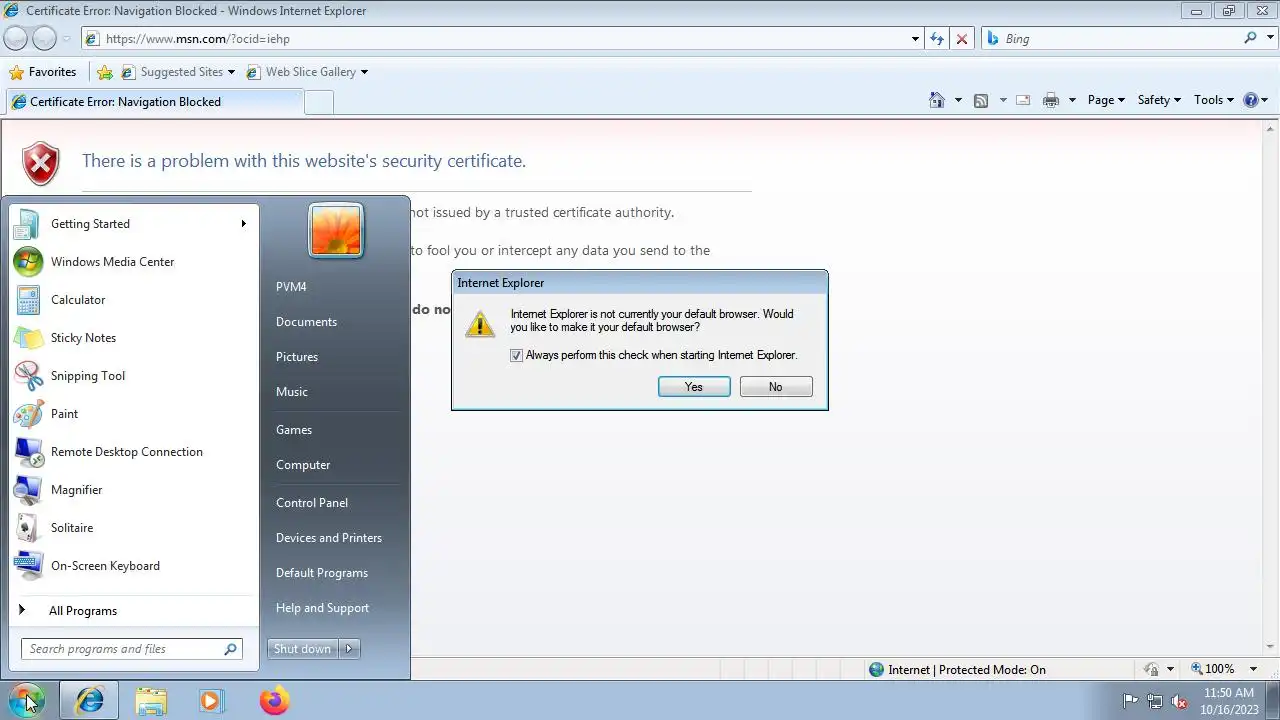Open Sticky Notes from Start menu
The height and width of the screenshot is (720, 1280).
point(132,338)
